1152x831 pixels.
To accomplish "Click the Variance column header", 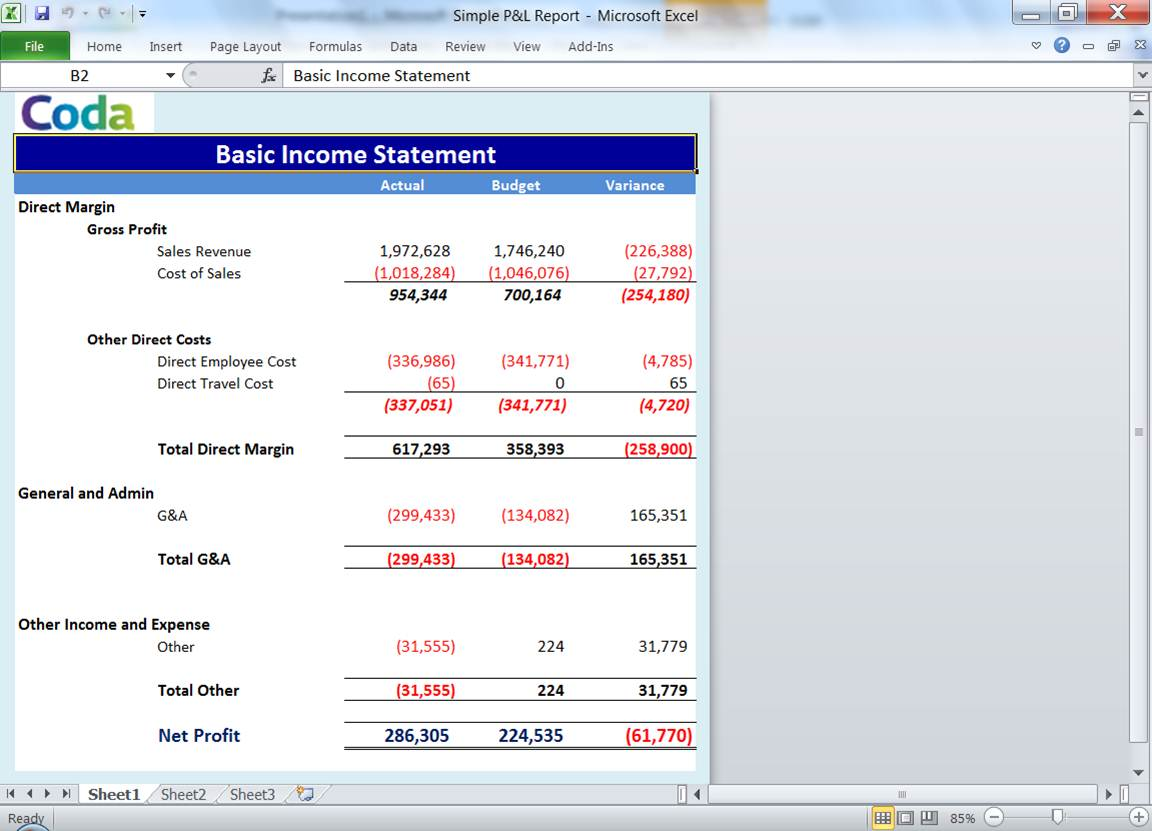I will pos(635,185).
